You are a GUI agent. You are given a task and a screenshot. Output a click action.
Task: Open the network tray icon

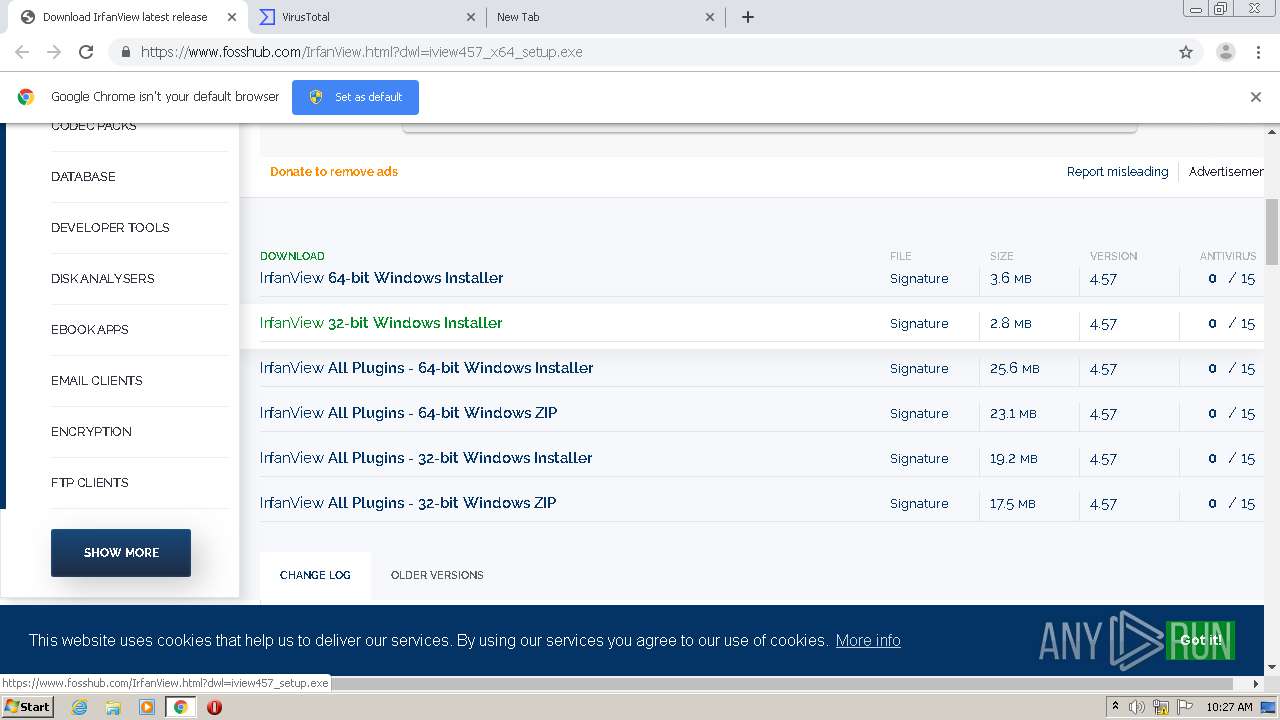1161,707
